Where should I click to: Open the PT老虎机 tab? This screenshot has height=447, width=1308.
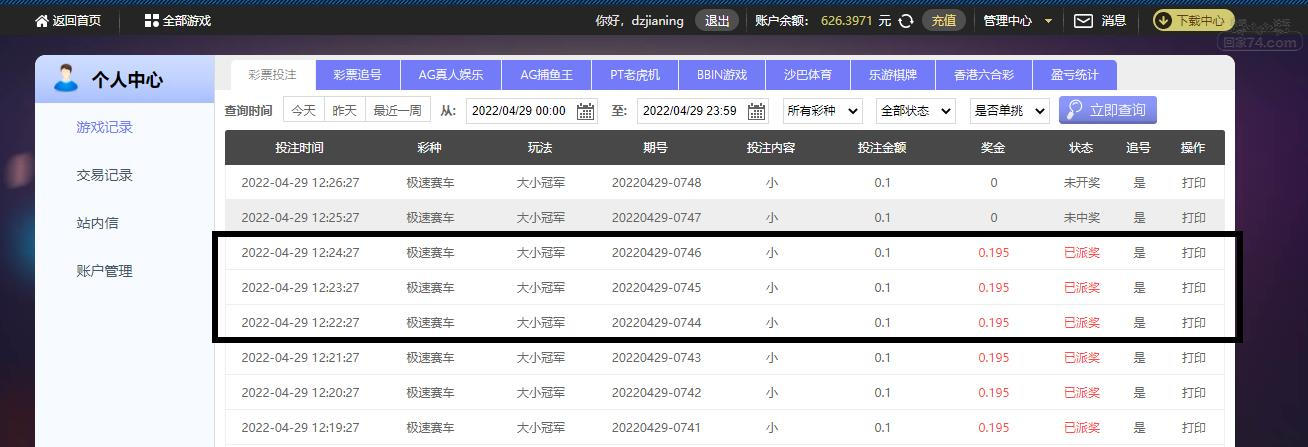tap(635, 75)
